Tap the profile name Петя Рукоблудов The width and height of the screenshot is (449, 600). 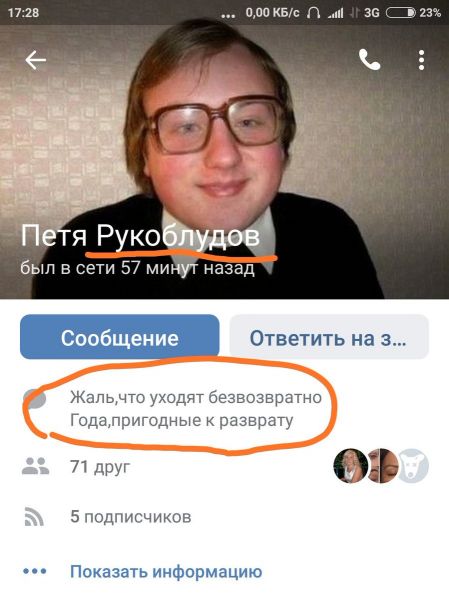(x=140, y=236)
